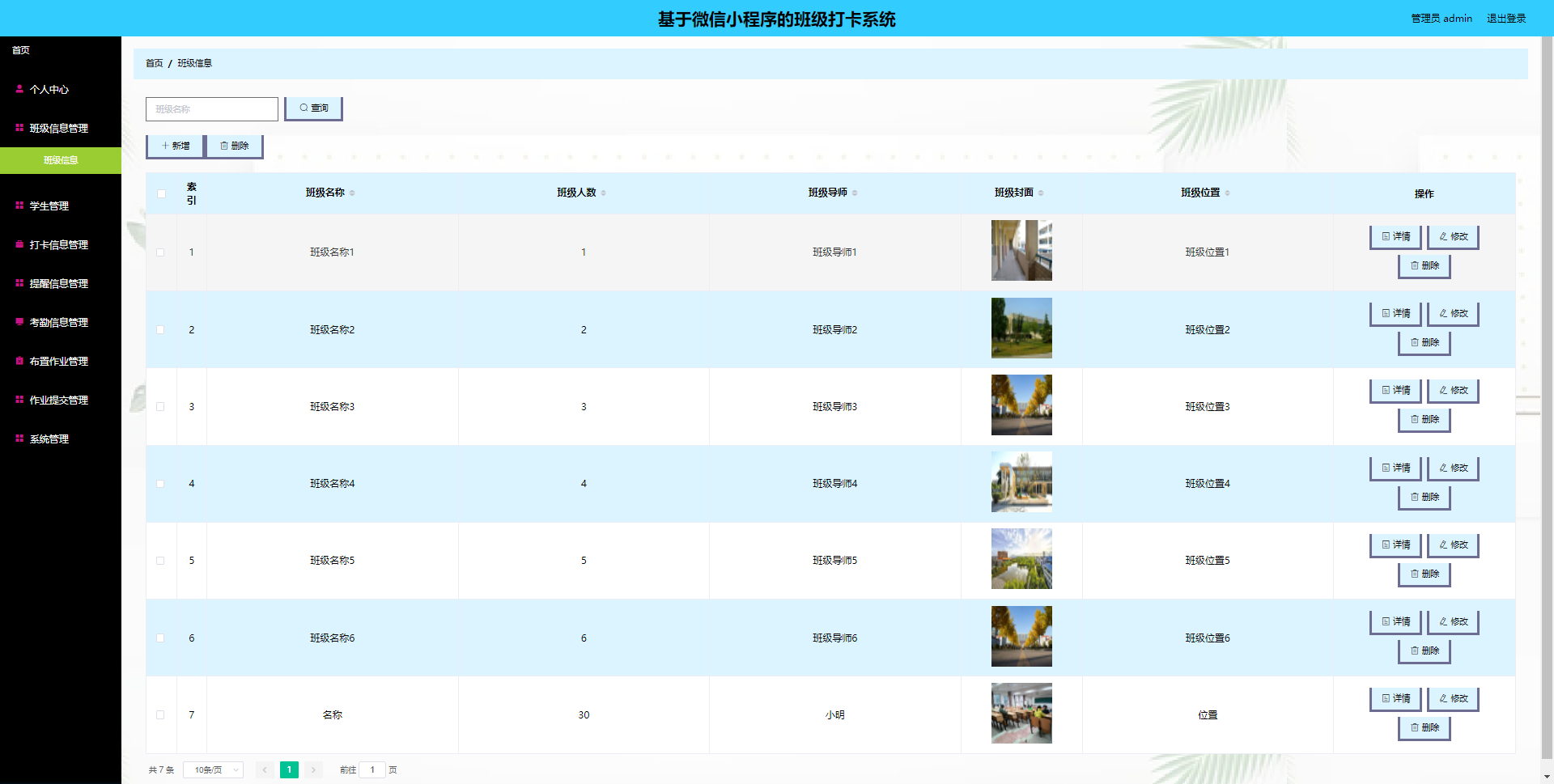Screen dimensions: 1554x784
Task: Toggle the select-all checkbox in table header
Action: tap(161, 194)
